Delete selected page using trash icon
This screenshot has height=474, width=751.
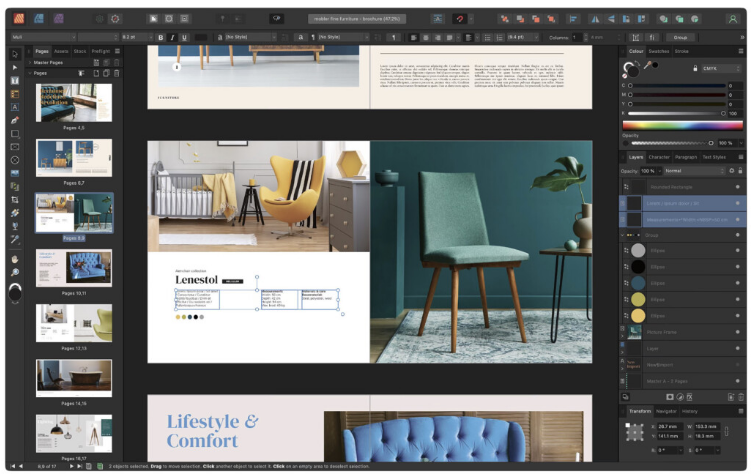pyautogui.click(x=116, y=73)
